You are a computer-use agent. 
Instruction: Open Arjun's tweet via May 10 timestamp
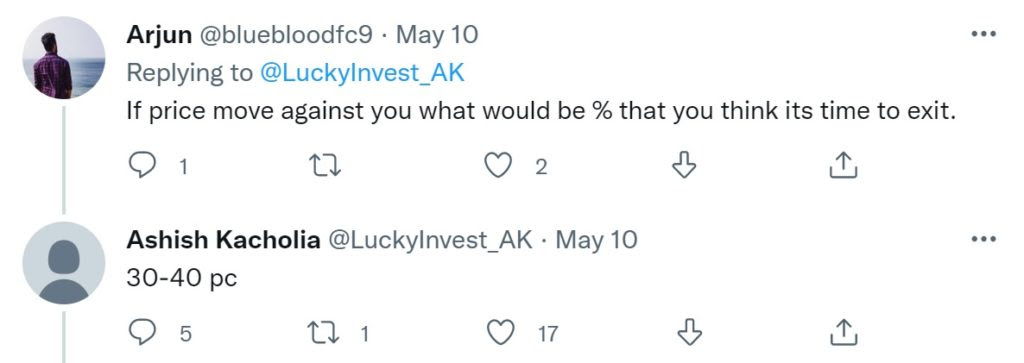(x=437, y=35)
